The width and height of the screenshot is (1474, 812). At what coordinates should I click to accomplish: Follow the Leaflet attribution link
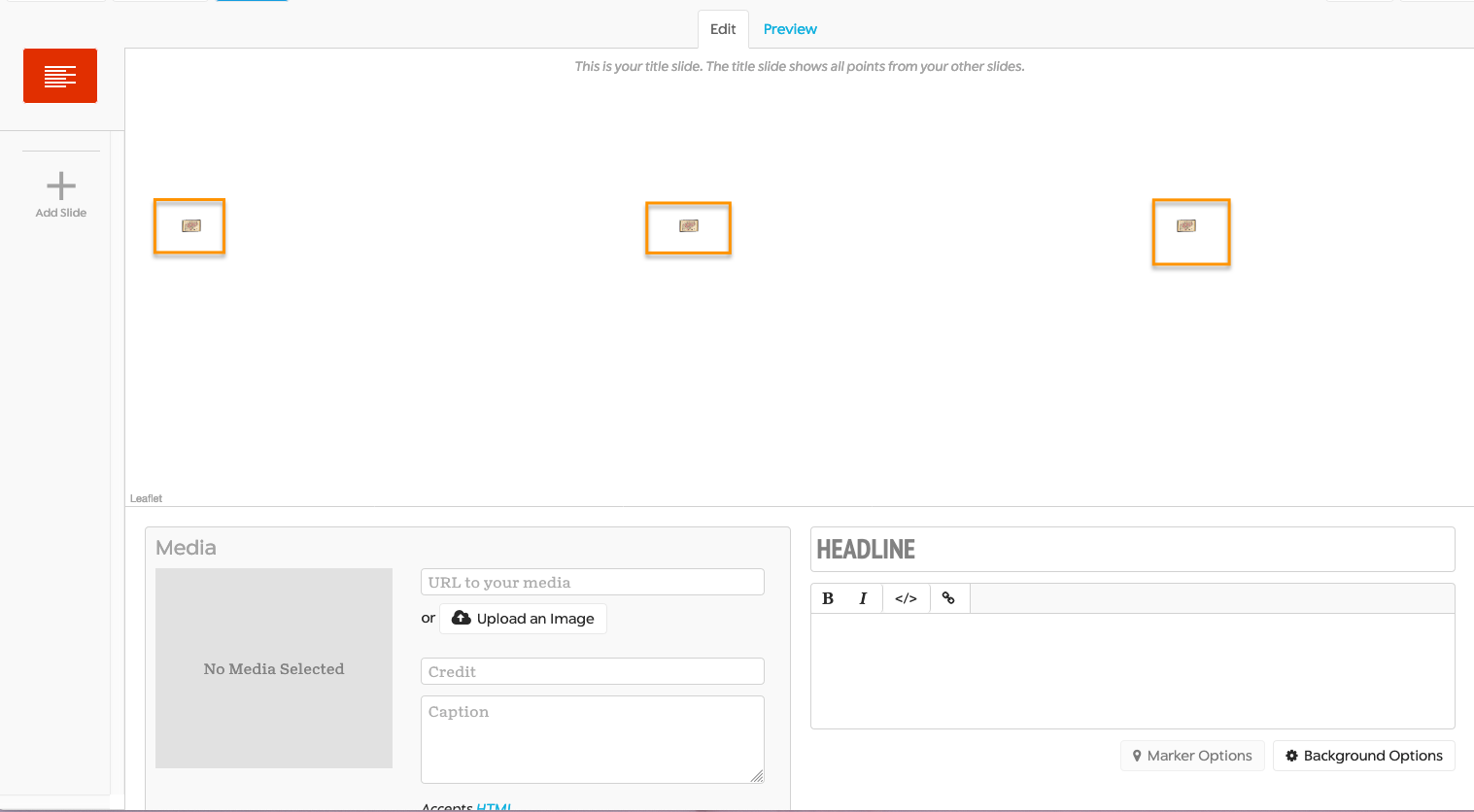(146, 498)
